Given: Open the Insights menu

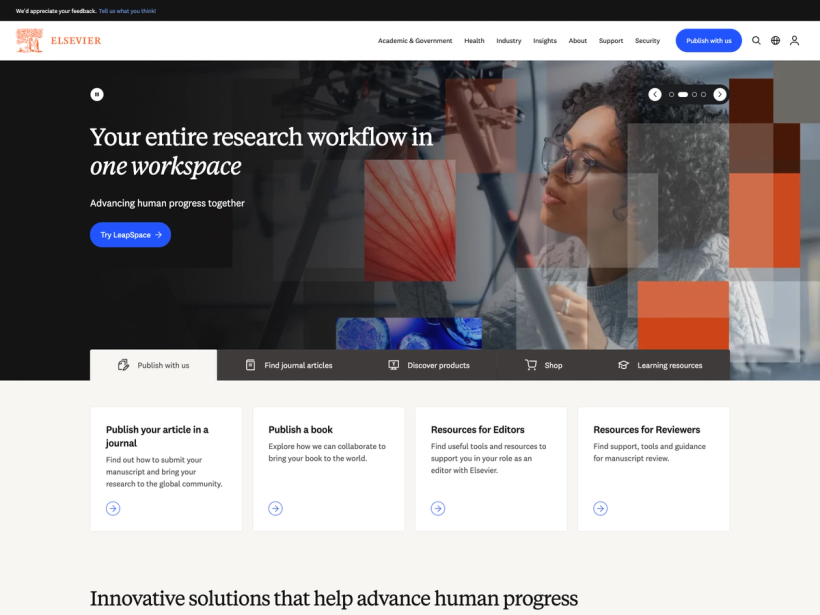Looking at the screenshot, I should [545, 40].
